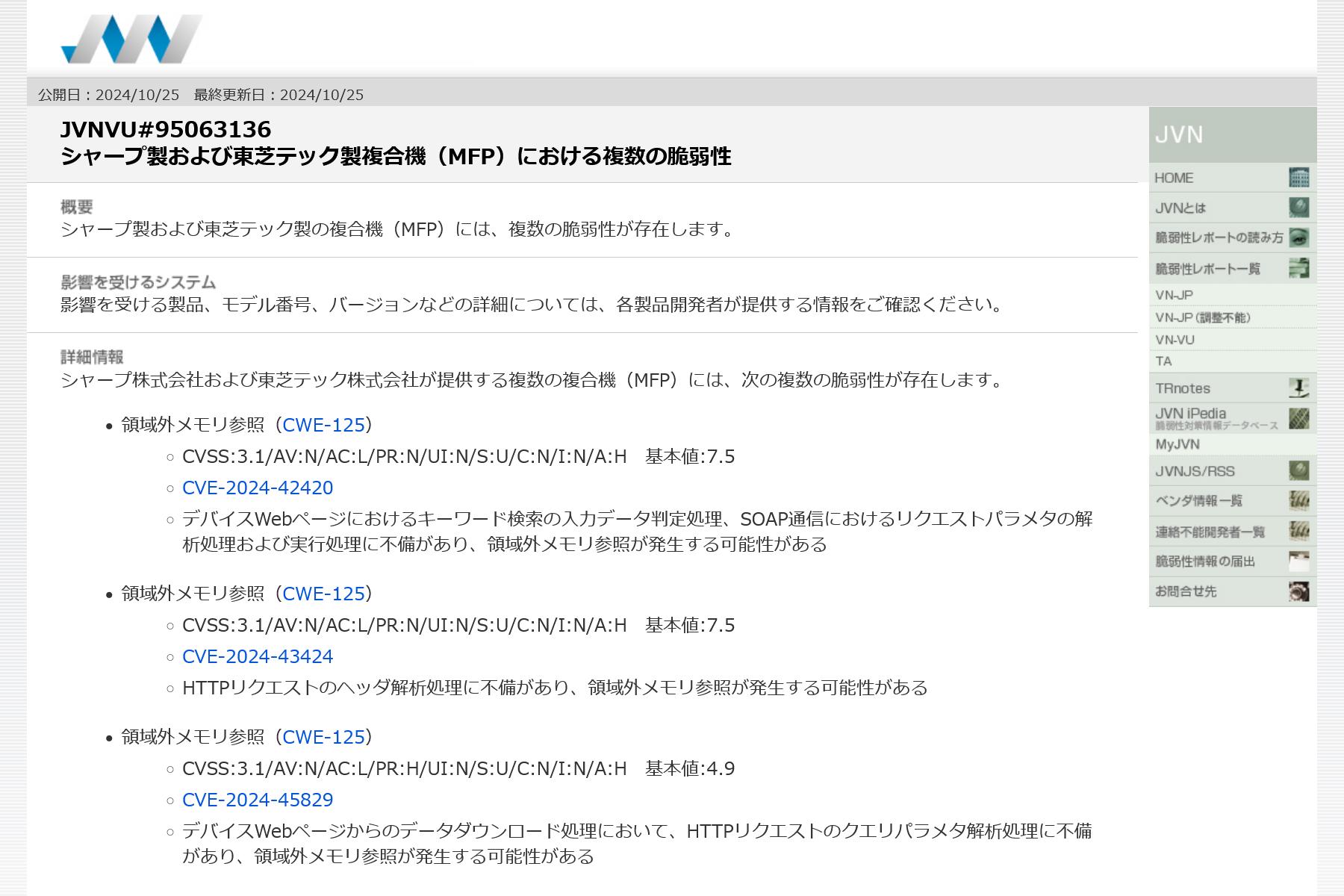The image size is (1344, 896).
Task: Click the building icon beside HOME
Action: coord(1299,178)
